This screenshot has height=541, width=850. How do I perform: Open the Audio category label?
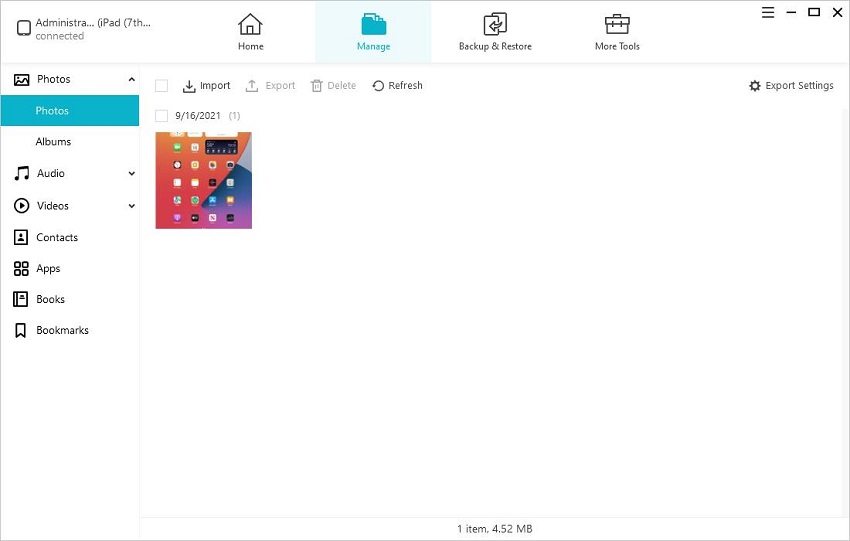pyautogui.click(x=51, y=173)
